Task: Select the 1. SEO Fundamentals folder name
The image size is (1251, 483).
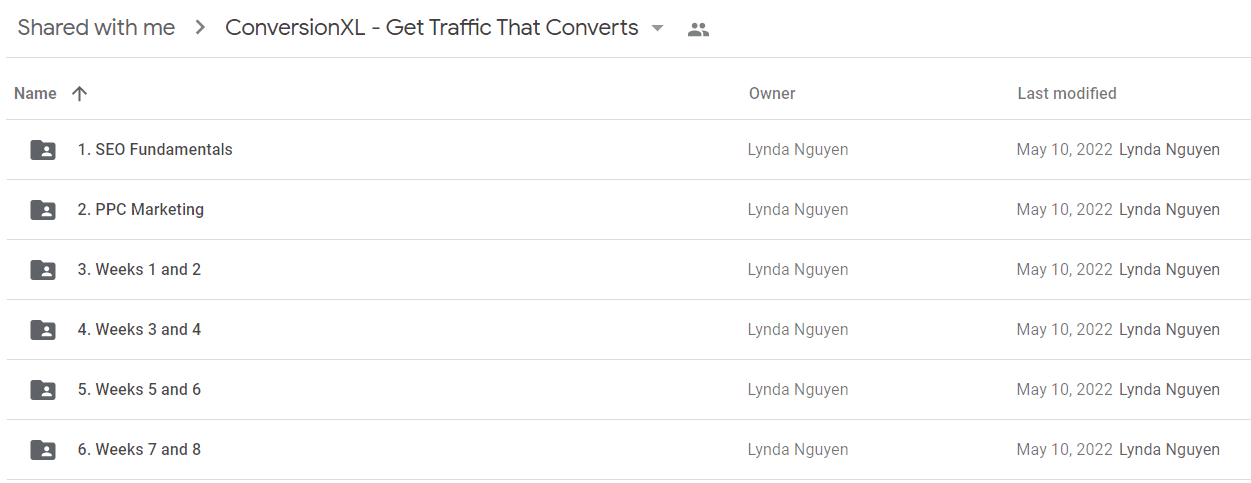Action: tap(155, 150)
